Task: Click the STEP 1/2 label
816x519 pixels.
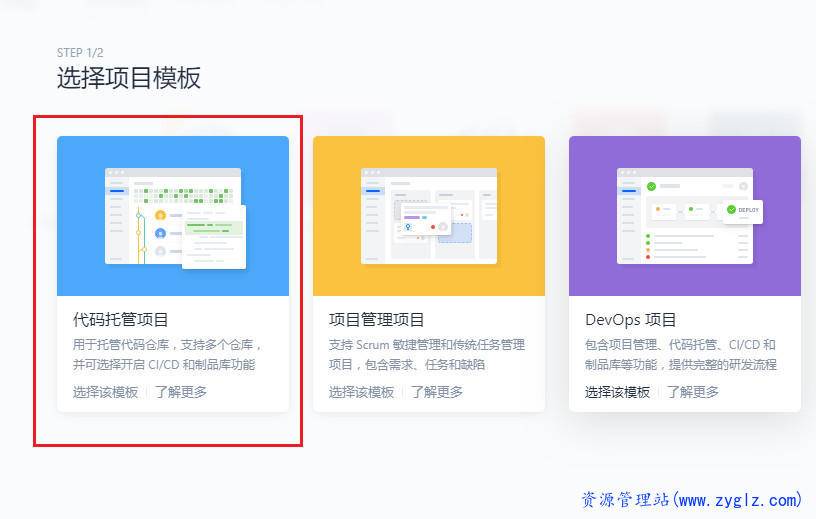Action: pos(80,53)
